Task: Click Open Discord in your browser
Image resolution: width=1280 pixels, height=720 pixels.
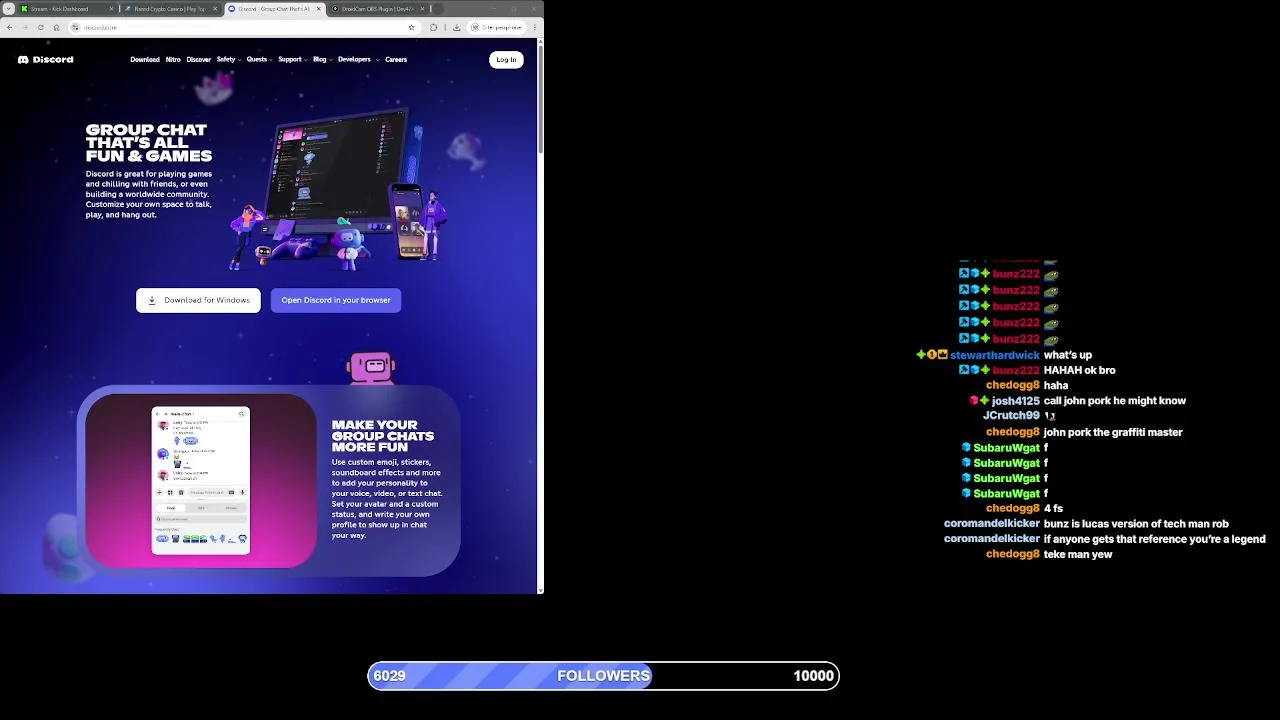Action: coord(336,300)
